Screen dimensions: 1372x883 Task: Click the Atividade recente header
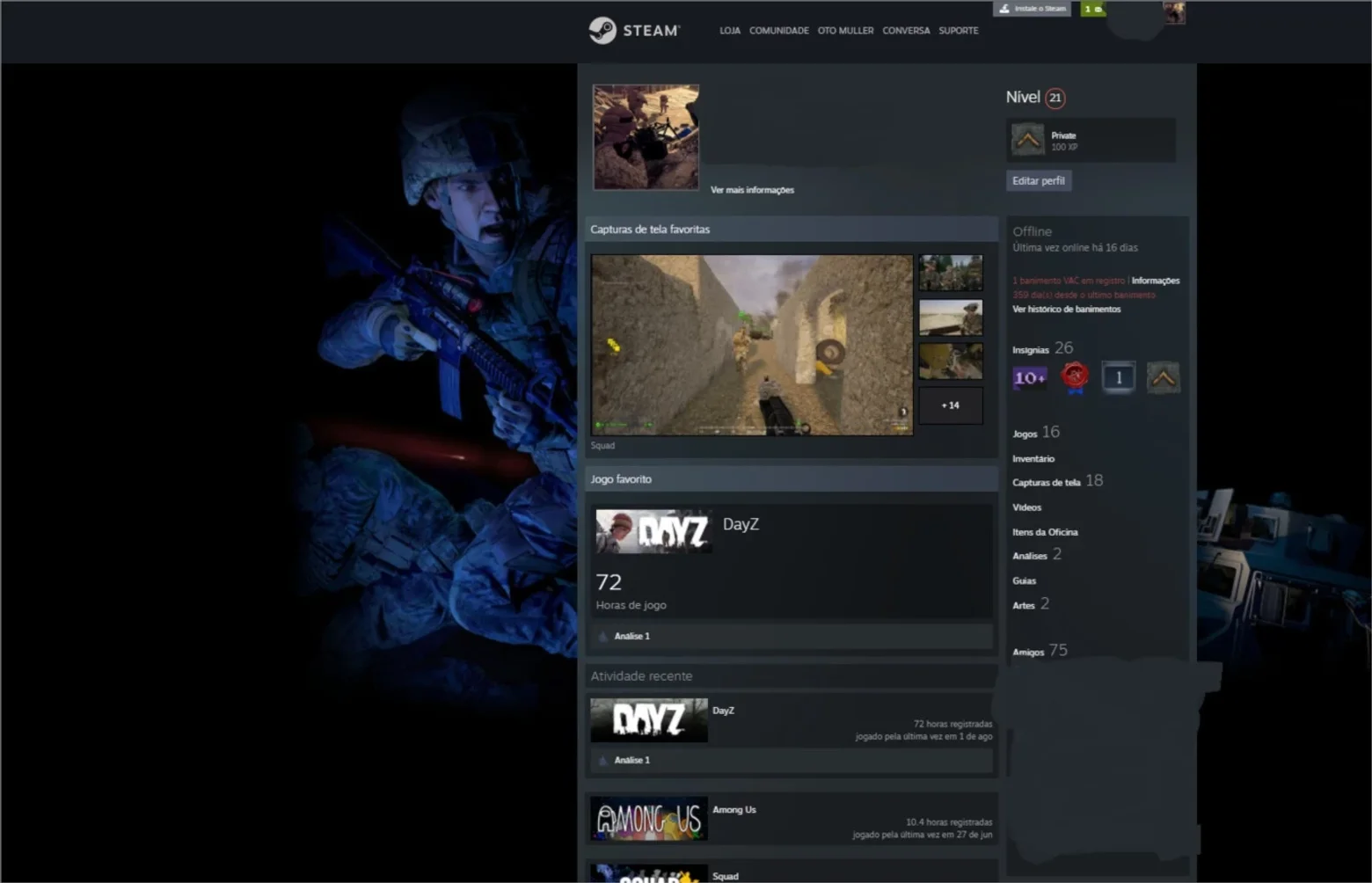tap(792, 676)
